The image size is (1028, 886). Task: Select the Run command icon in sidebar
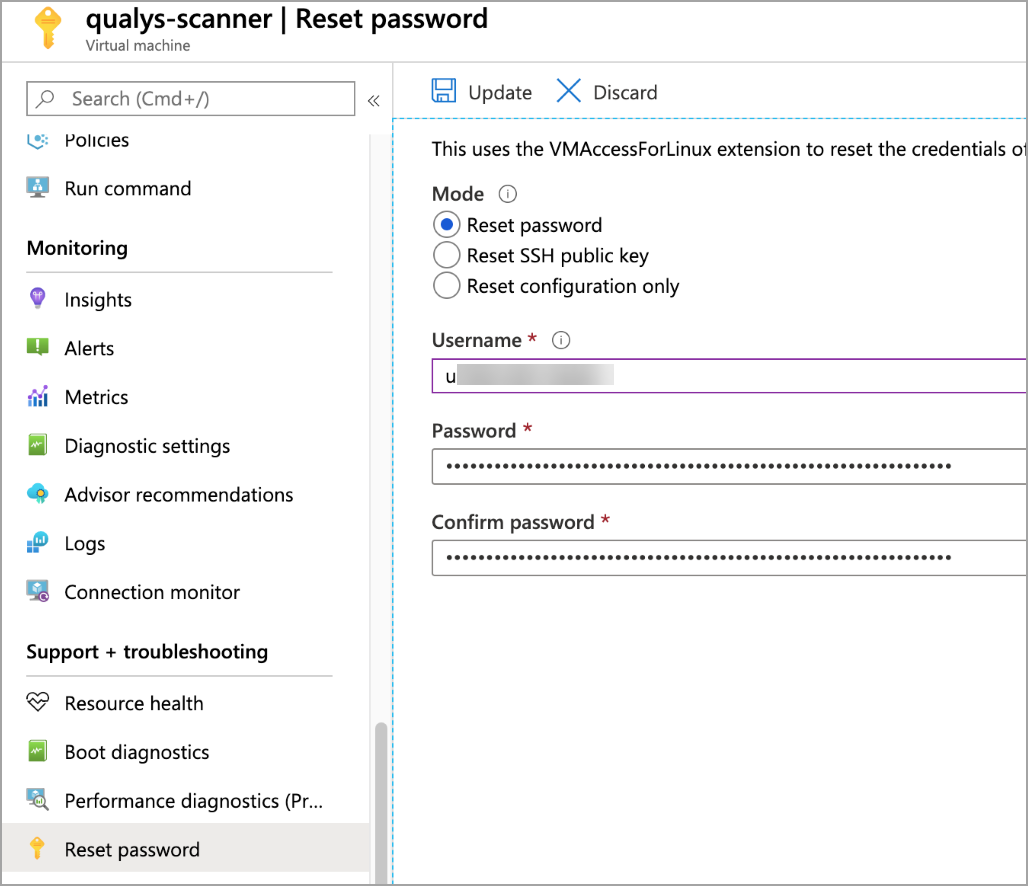point(37,188)
